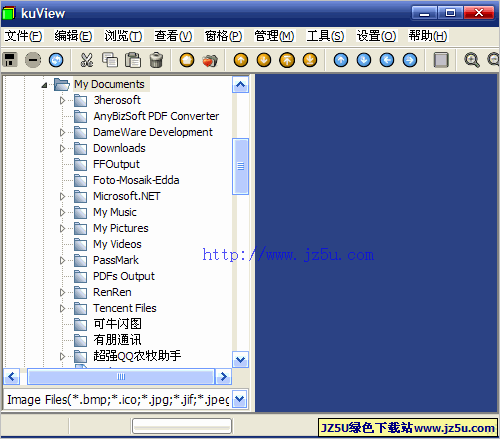Click the copy icon in toolbar
The height and width of the screenshot is (439, 500).
pyautogui.click(x=110, y=60)
